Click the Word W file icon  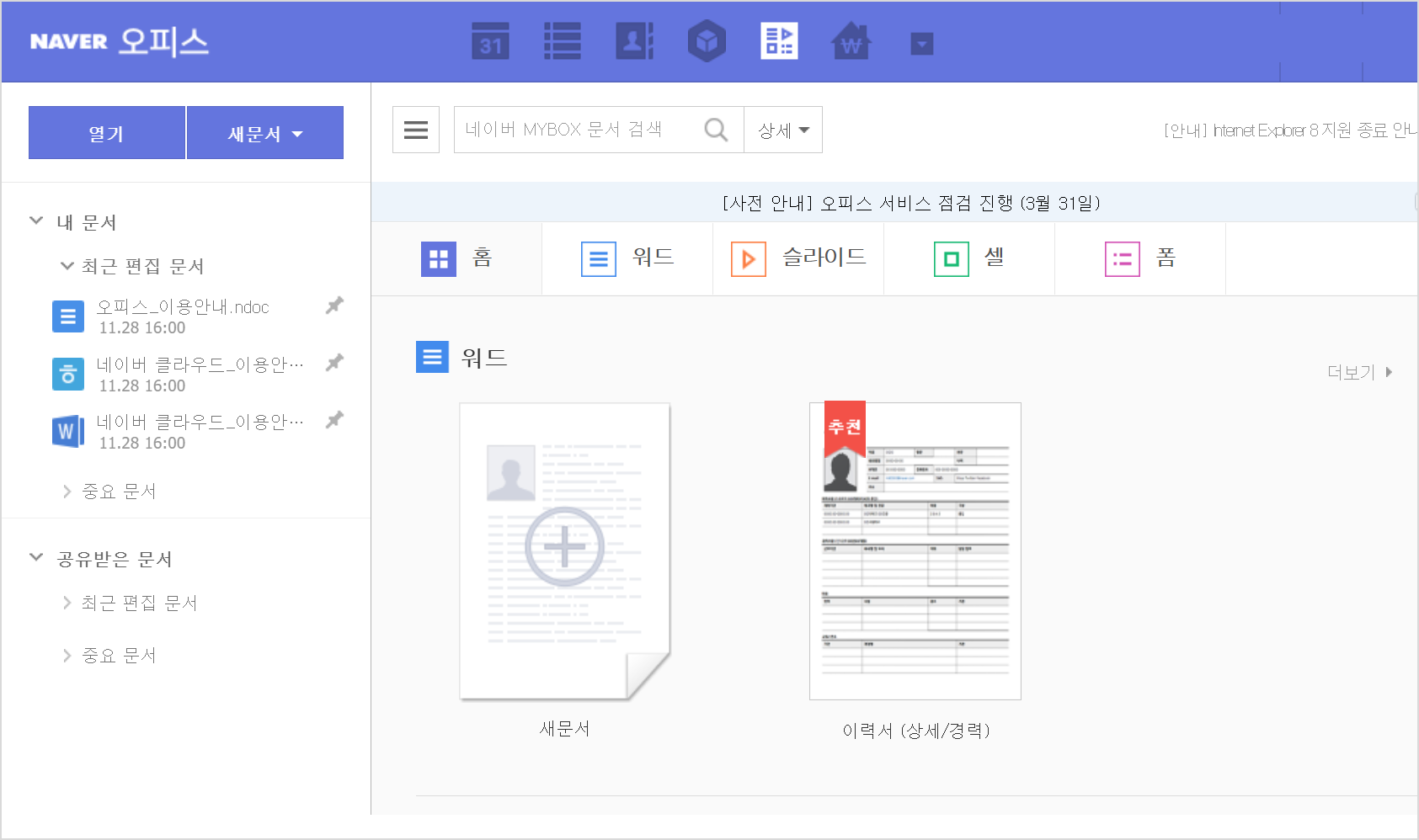click(68, 431)
